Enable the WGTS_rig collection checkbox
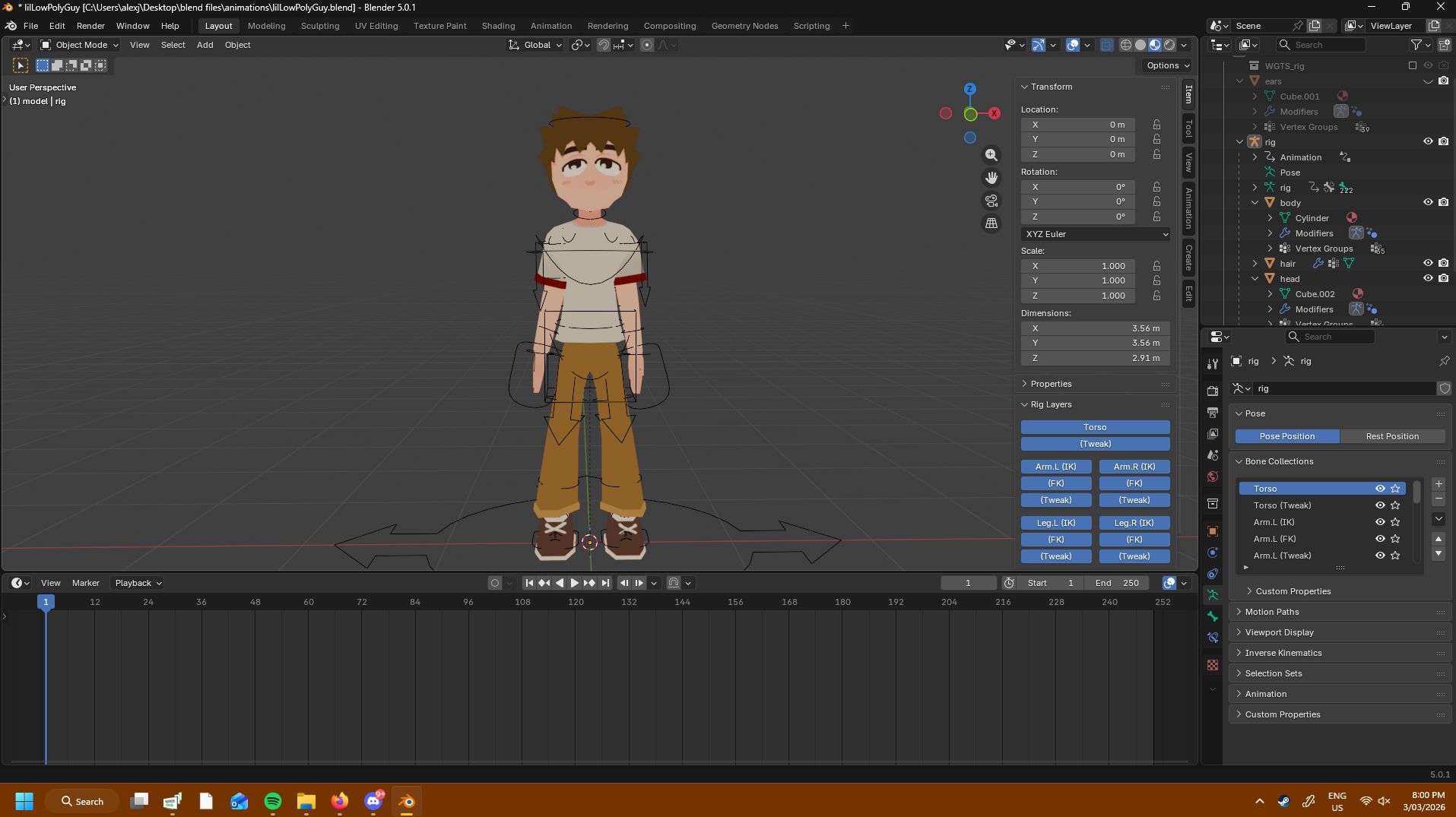The height and width of the screenshot is (817, 1456). click(x=1413, y=66)
